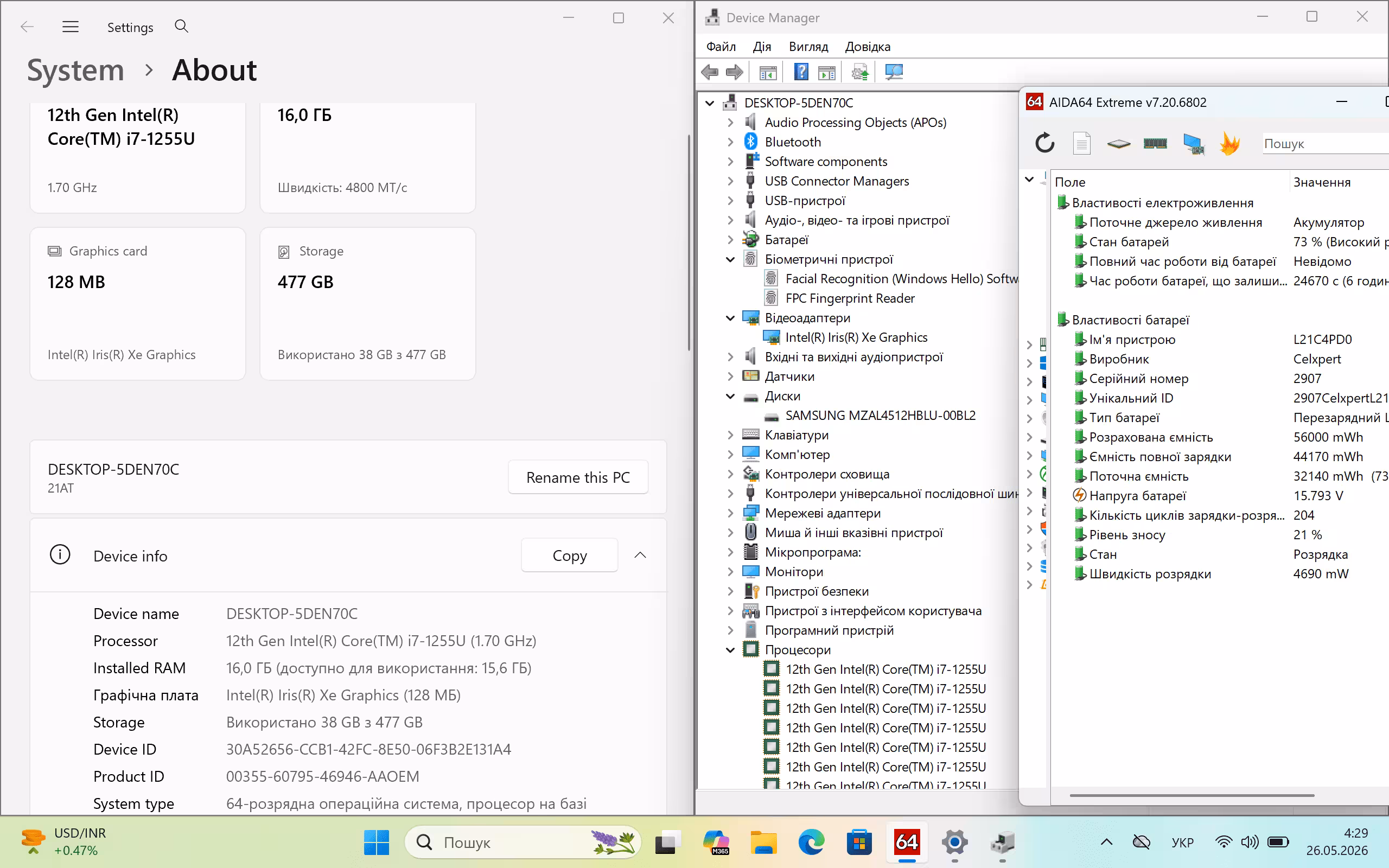
Task: Click the taskbar Пошук search box
Action: click(523, 842)
